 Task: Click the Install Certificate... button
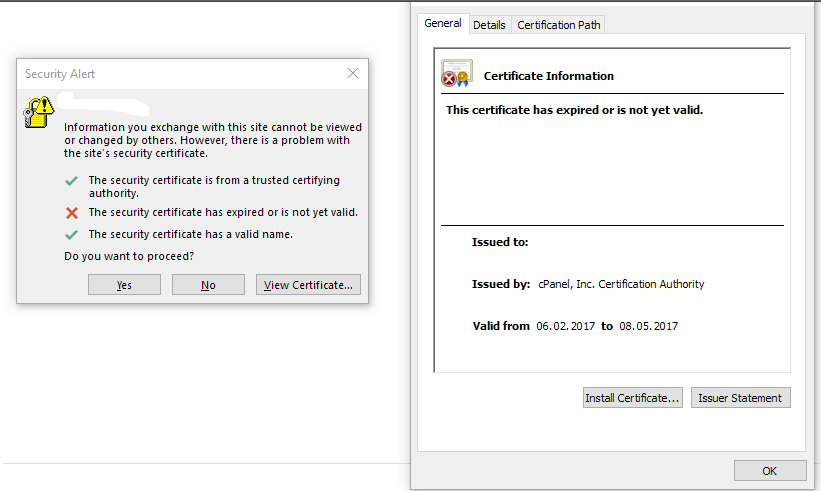[633, 398]
